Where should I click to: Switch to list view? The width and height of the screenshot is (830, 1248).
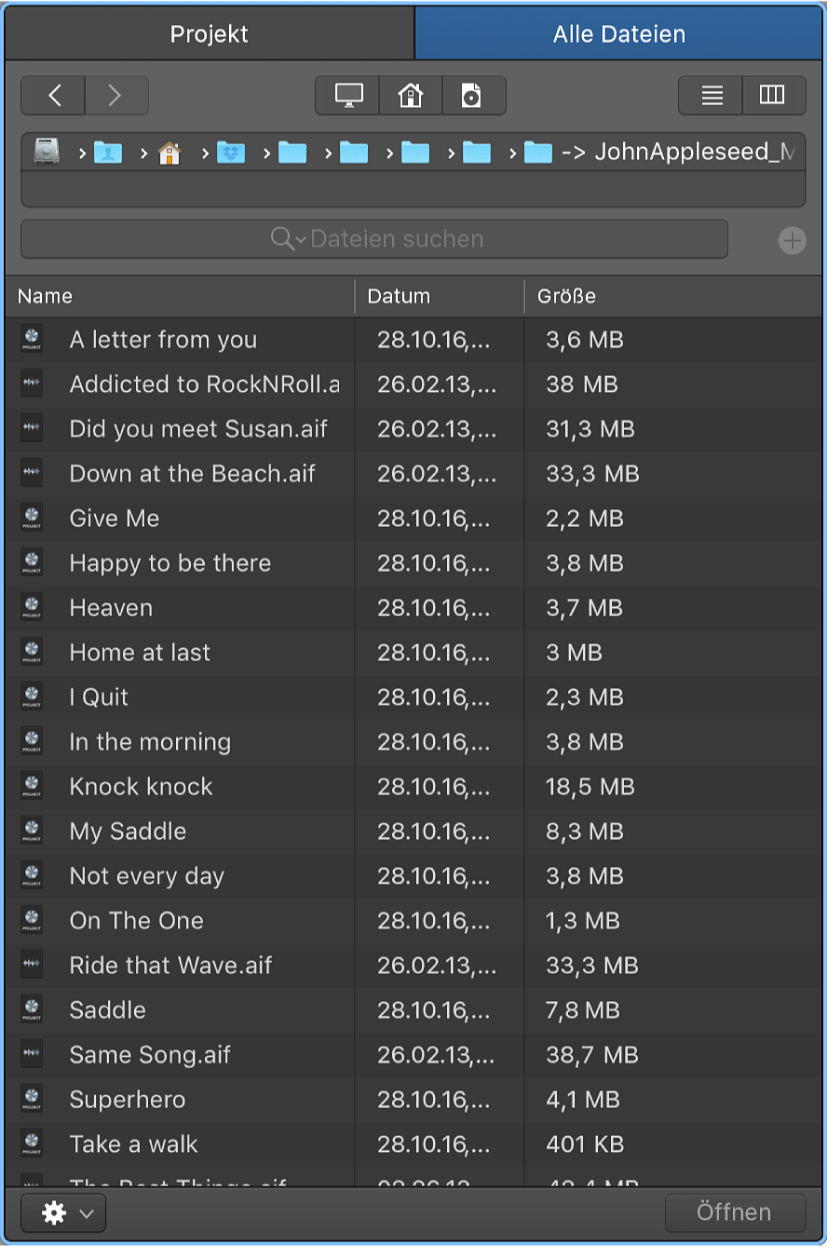point(711,96)
